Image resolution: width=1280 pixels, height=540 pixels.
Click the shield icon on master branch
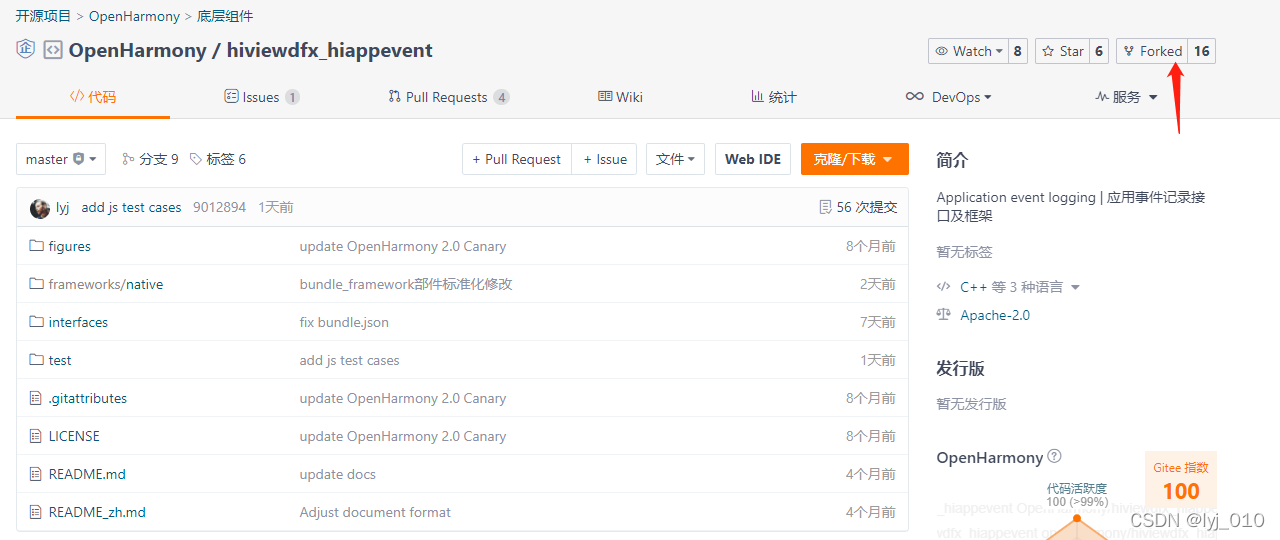click(x=79, y=159)
